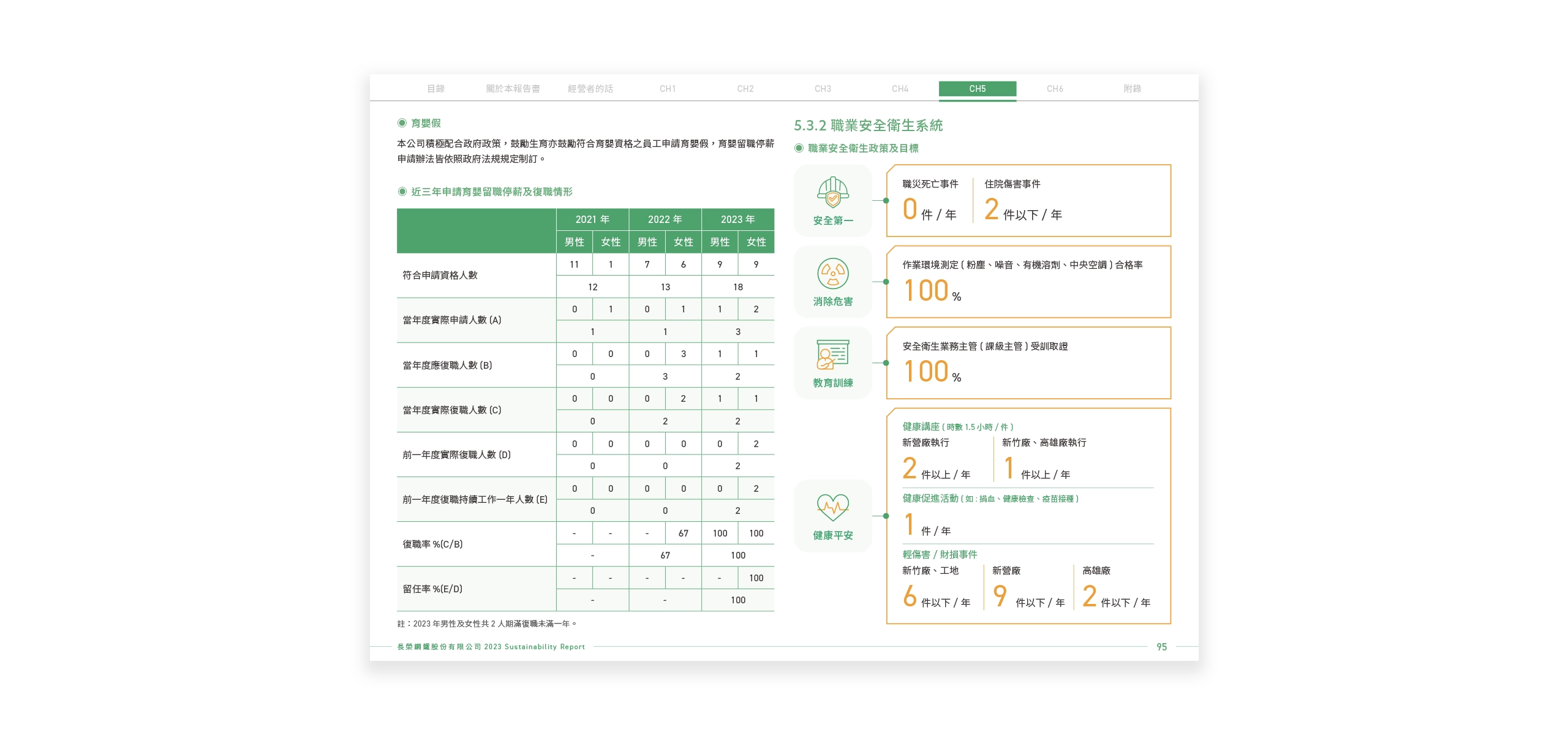
Task: Open the 經營者的話 menu entry
Action: tap(590, 89)
